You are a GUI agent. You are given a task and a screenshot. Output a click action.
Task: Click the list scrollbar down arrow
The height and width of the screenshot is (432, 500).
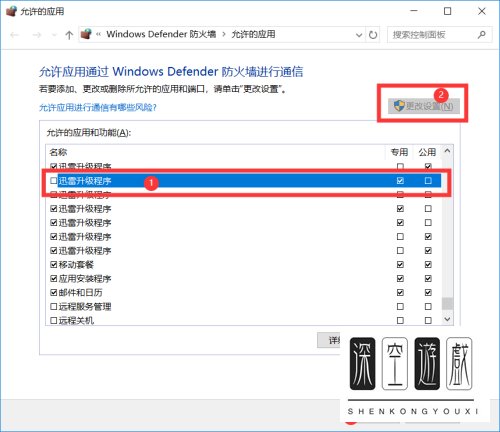tap(447, 319)
